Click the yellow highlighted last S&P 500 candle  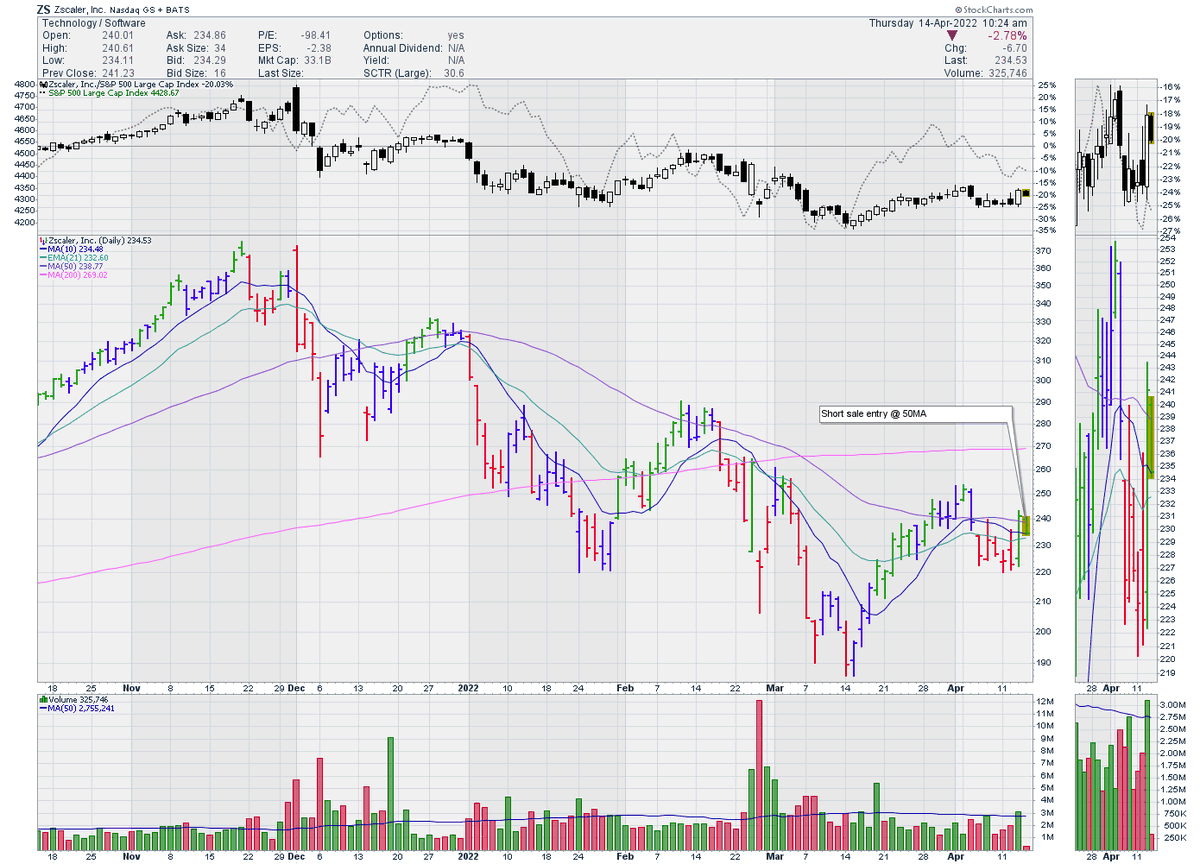click(1026, 193)
